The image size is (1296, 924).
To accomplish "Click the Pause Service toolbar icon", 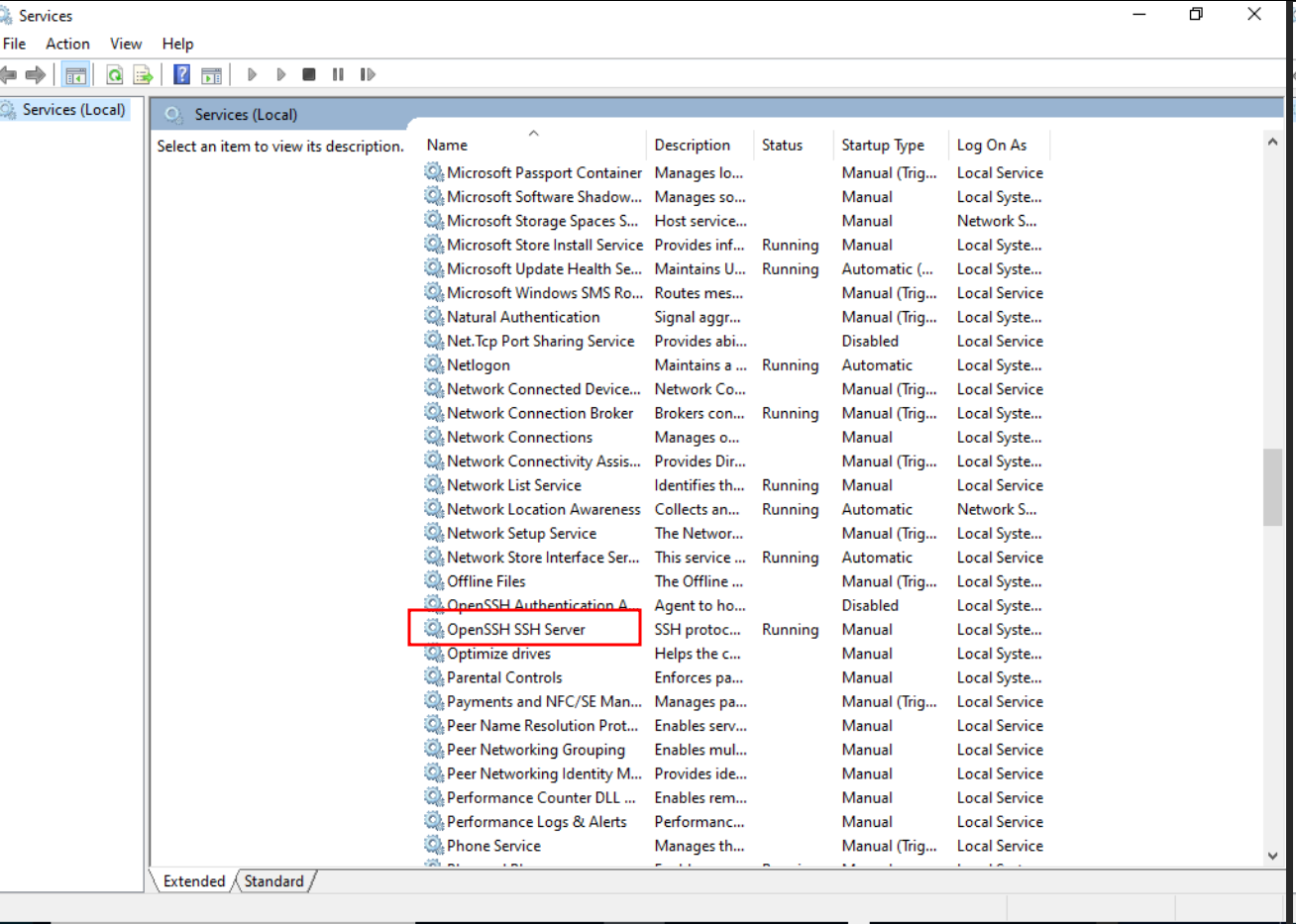I will pos(338,74).
